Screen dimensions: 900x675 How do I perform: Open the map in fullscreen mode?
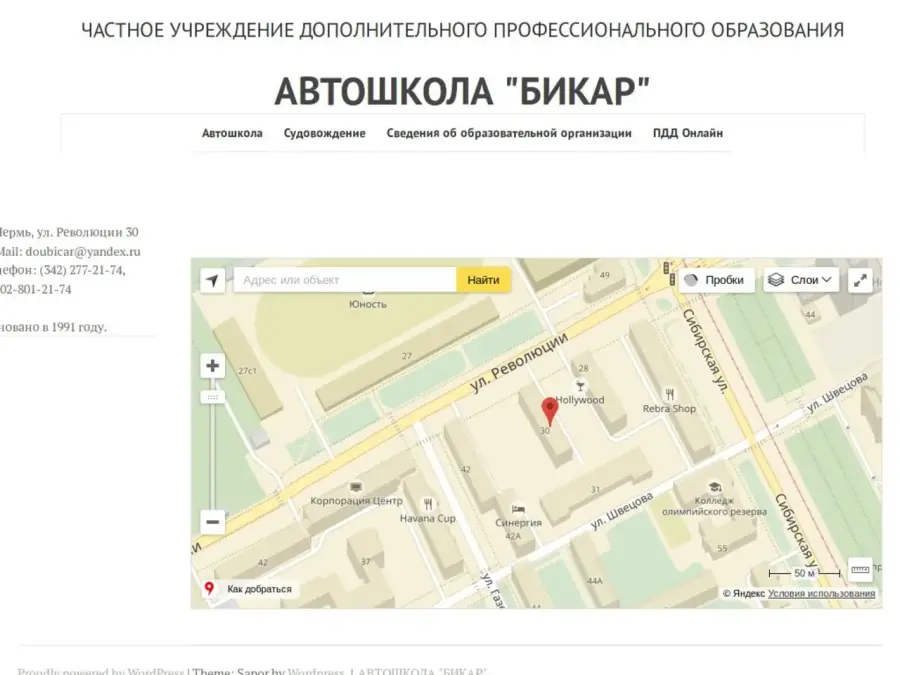(860, 281)
